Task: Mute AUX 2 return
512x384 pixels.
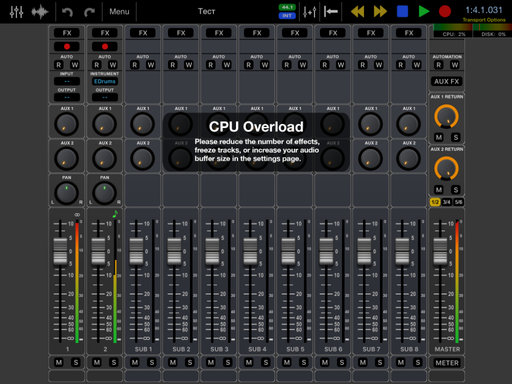Action: pos(439,190)
